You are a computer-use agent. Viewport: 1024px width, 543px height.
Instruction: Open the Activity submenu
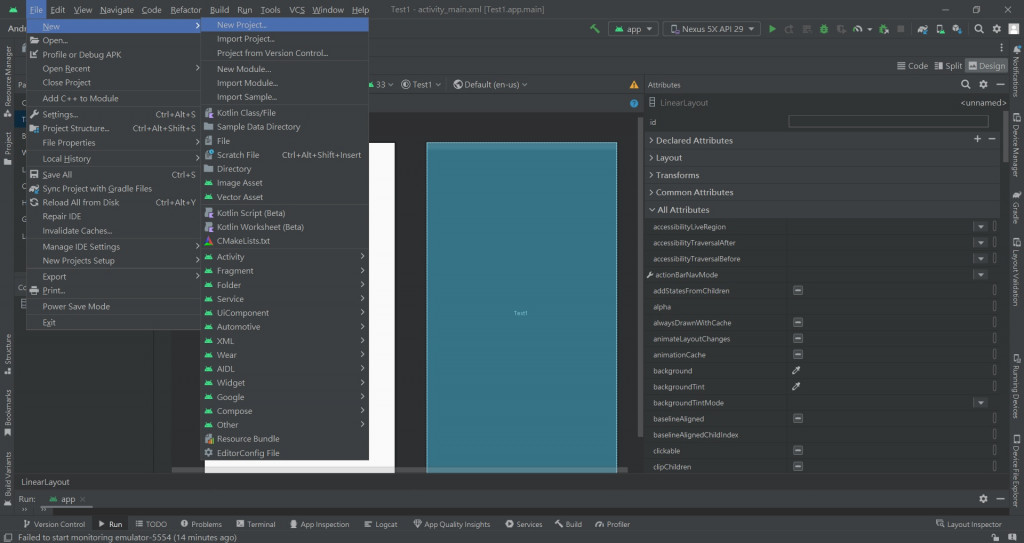(285, 257)
